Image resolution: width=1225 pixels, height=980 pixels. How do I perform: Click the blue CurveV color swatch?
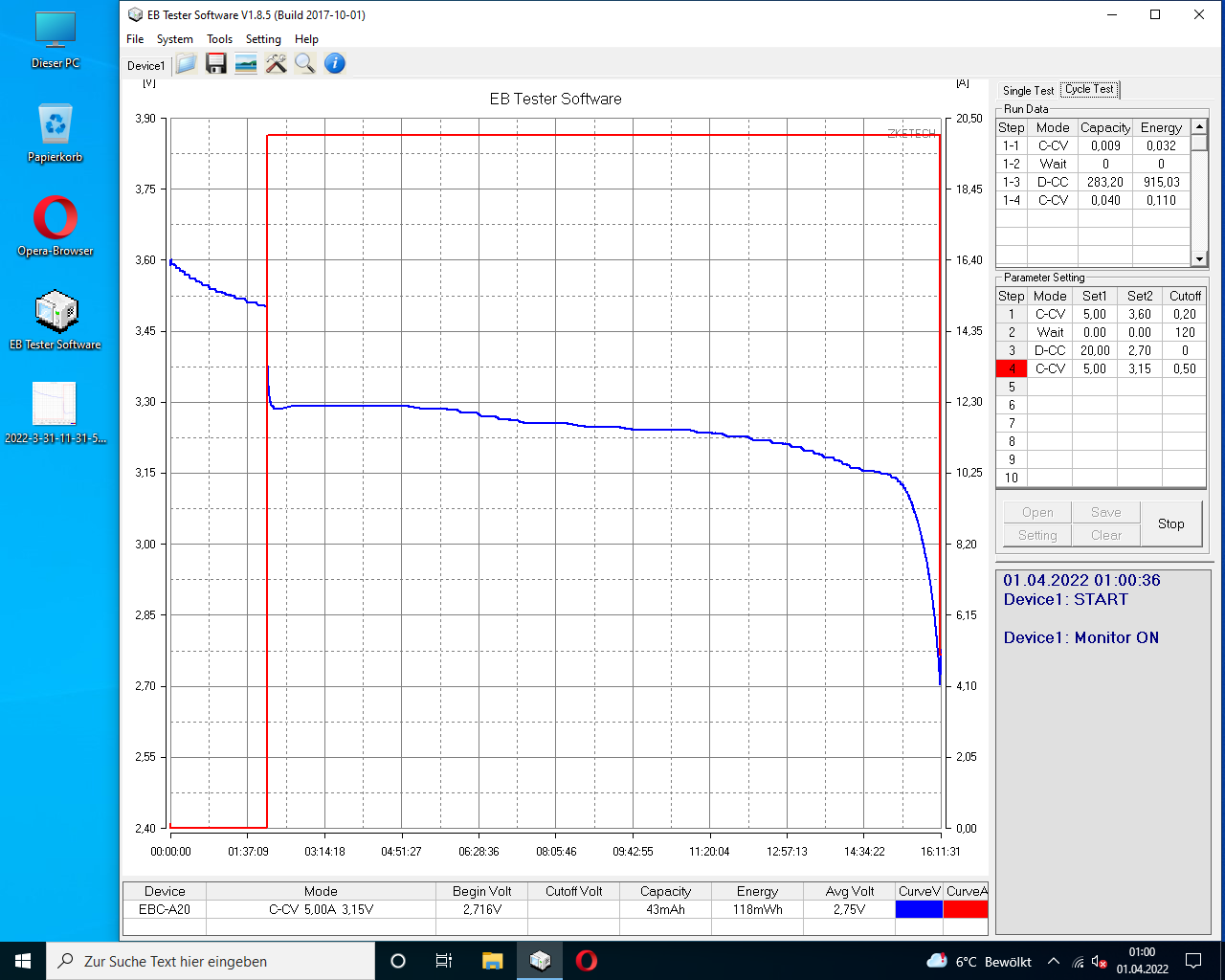point(919,909)
